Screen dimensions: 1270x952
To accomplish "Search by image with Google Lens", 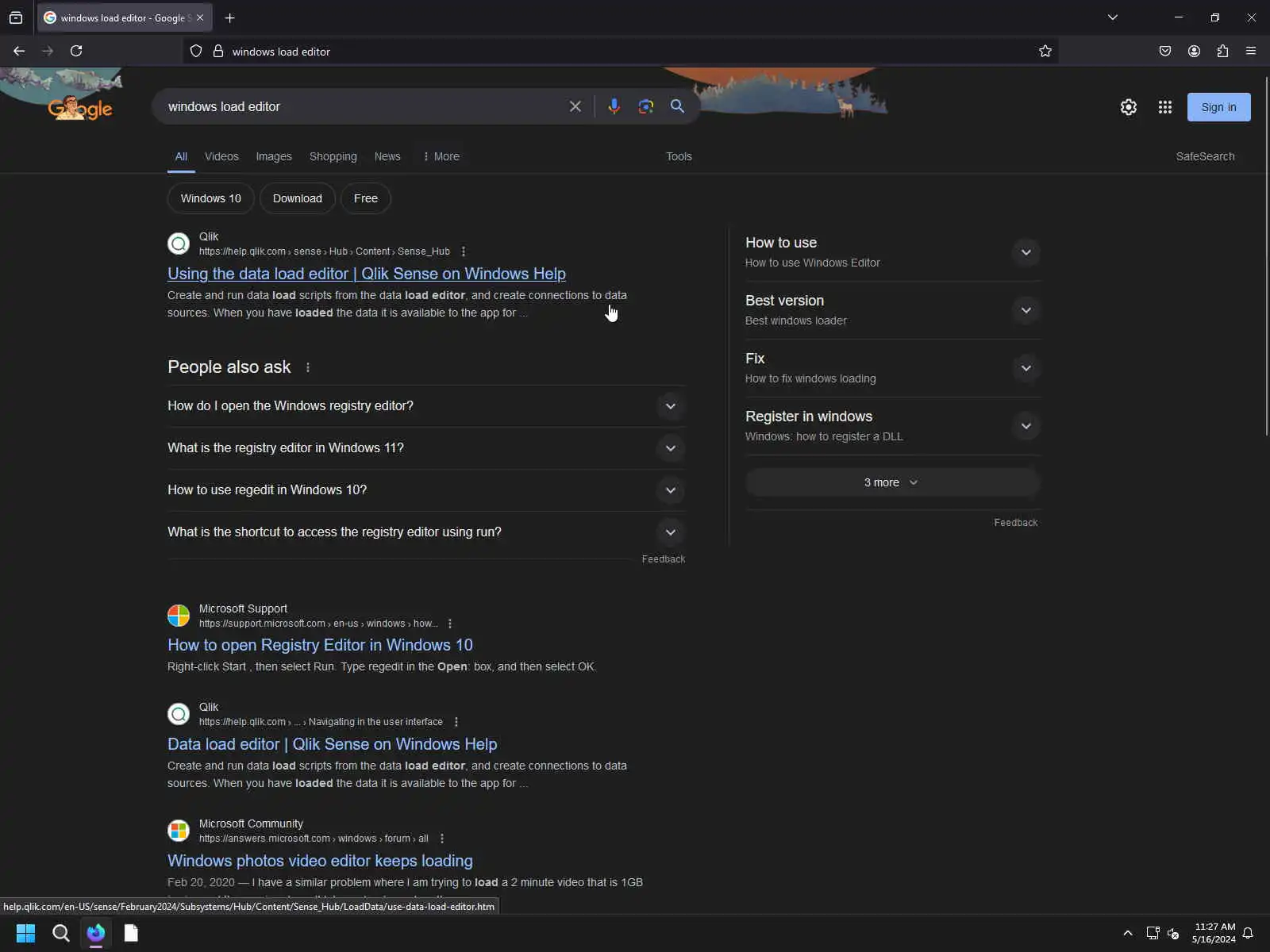I will coord(646,106).
